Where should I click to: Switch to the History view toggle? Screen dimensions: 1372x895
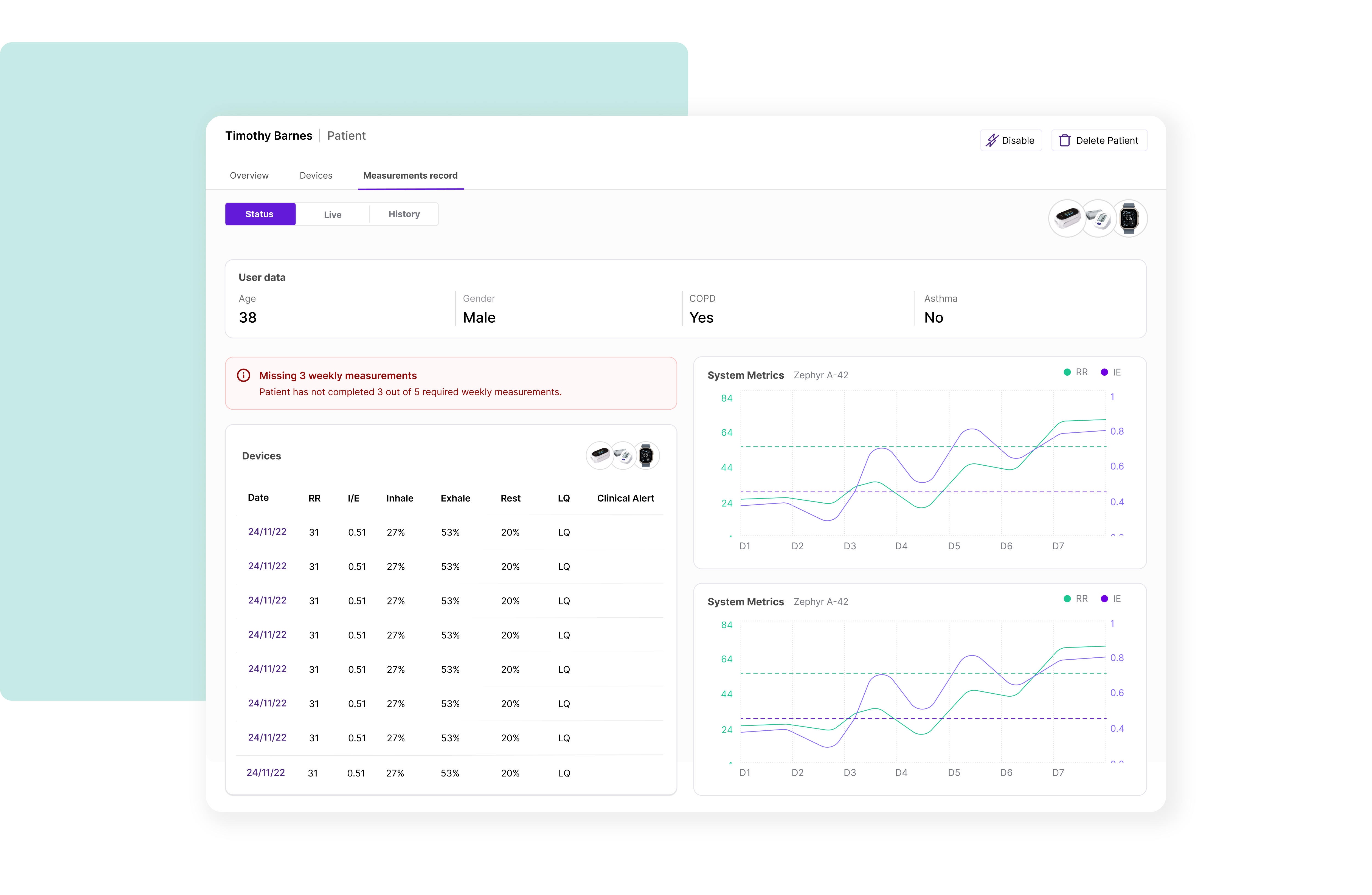[404, 214]
